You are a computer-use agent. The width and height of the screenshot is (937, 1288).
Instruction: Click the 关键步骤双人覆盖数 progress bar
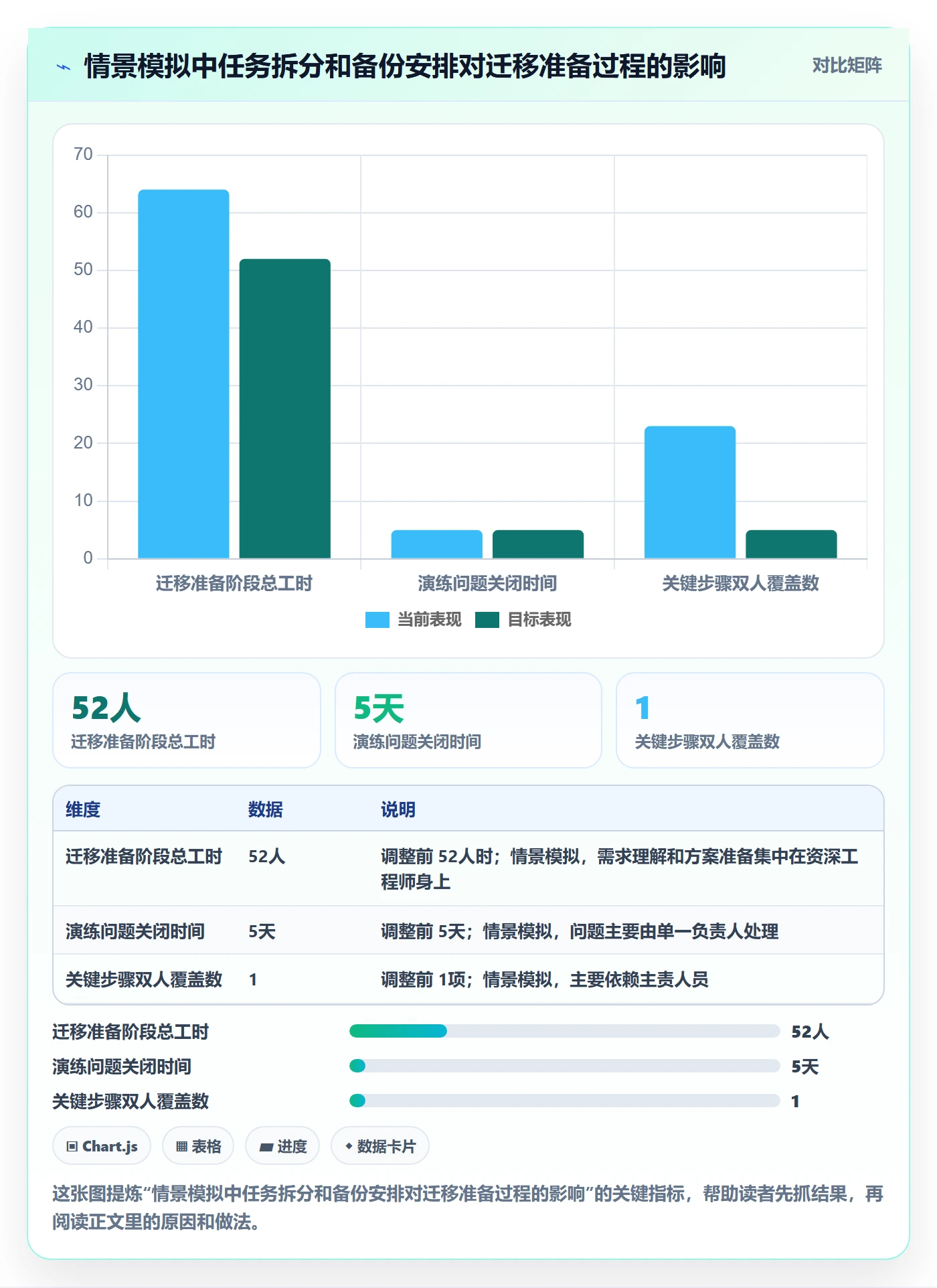point(565,1101)
